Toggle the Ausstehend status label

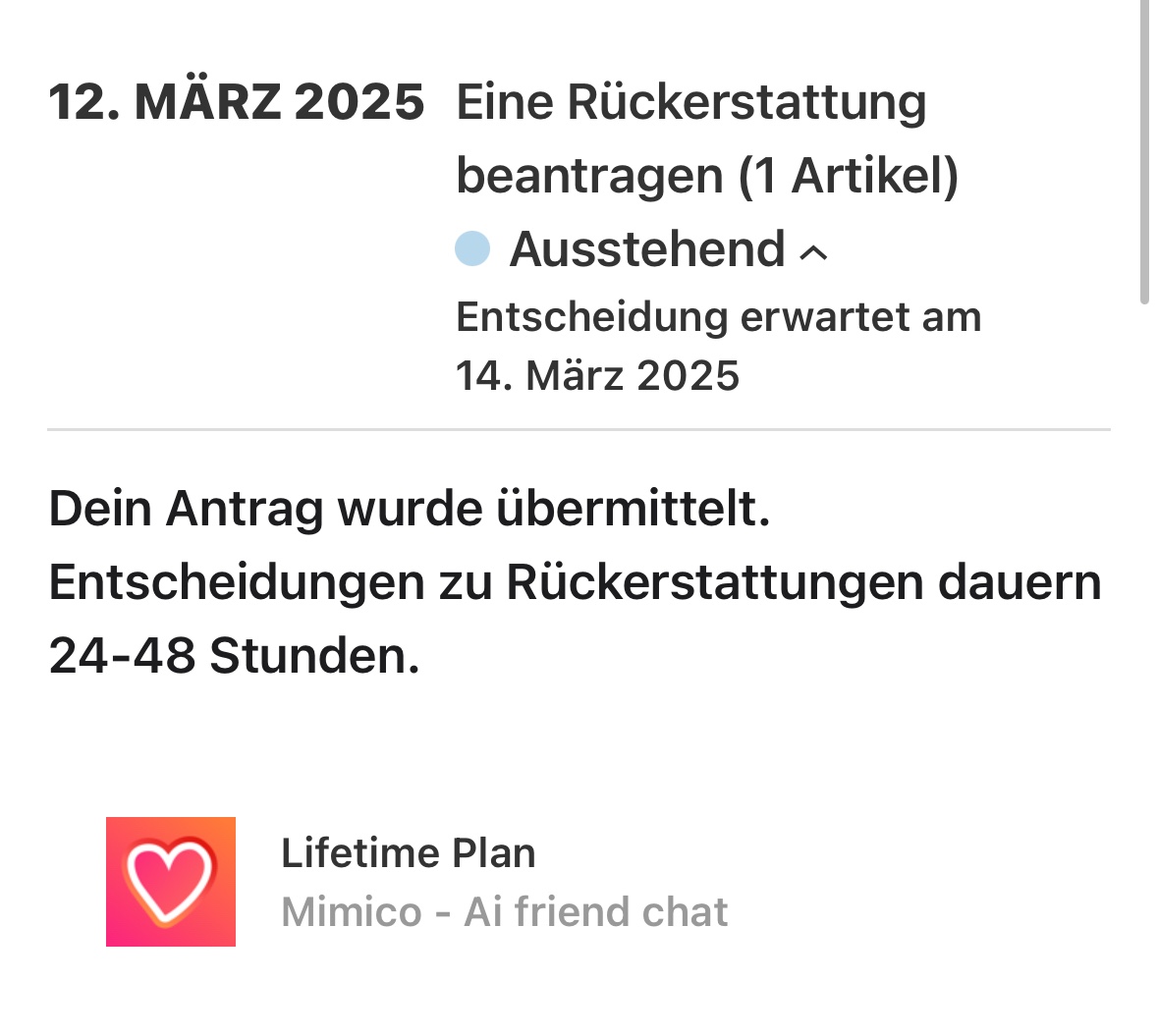click(646, 249)
